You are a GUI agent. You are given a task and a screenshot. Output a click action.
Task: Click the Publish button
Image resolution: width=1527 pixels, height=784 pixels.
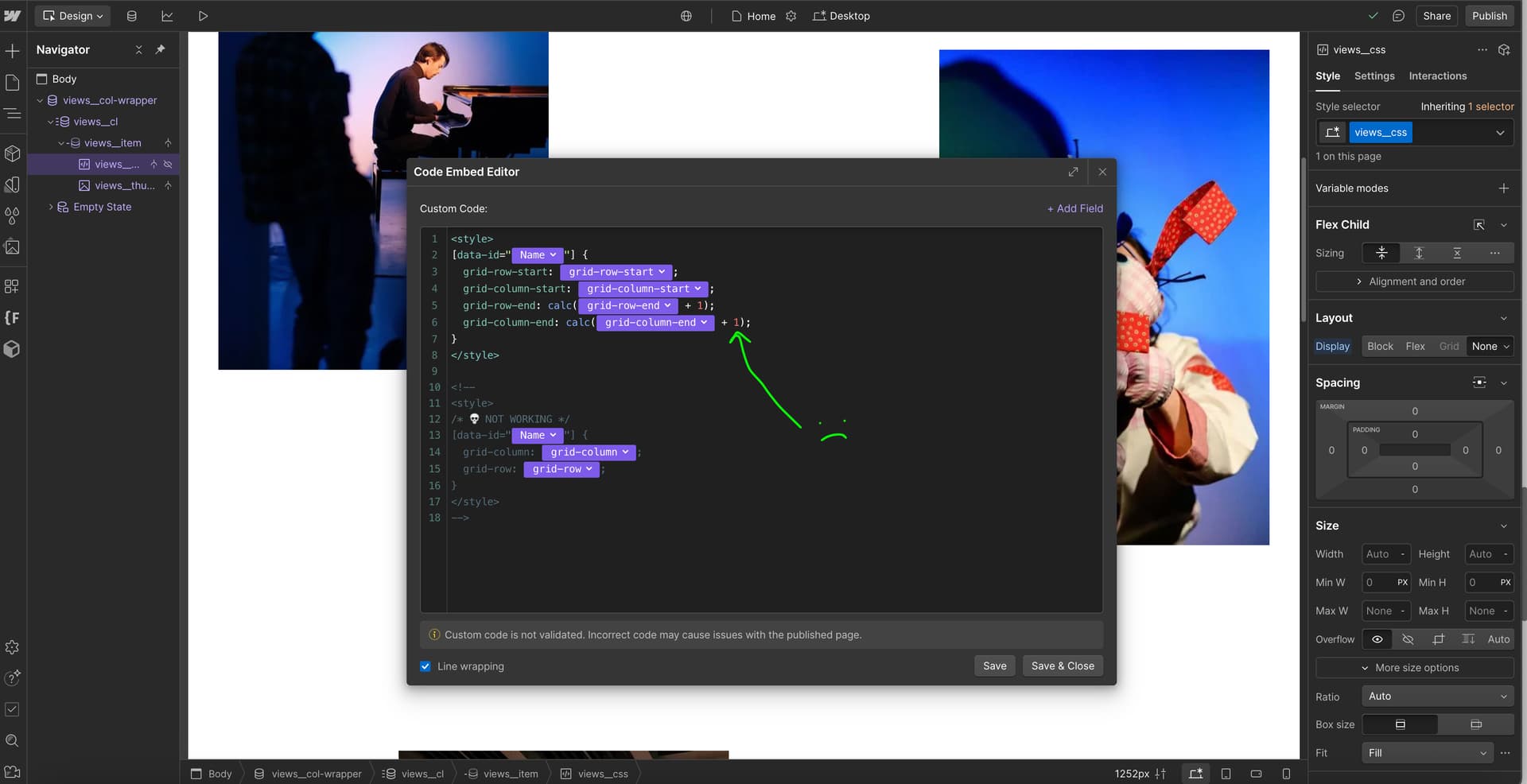(1489, 16)
